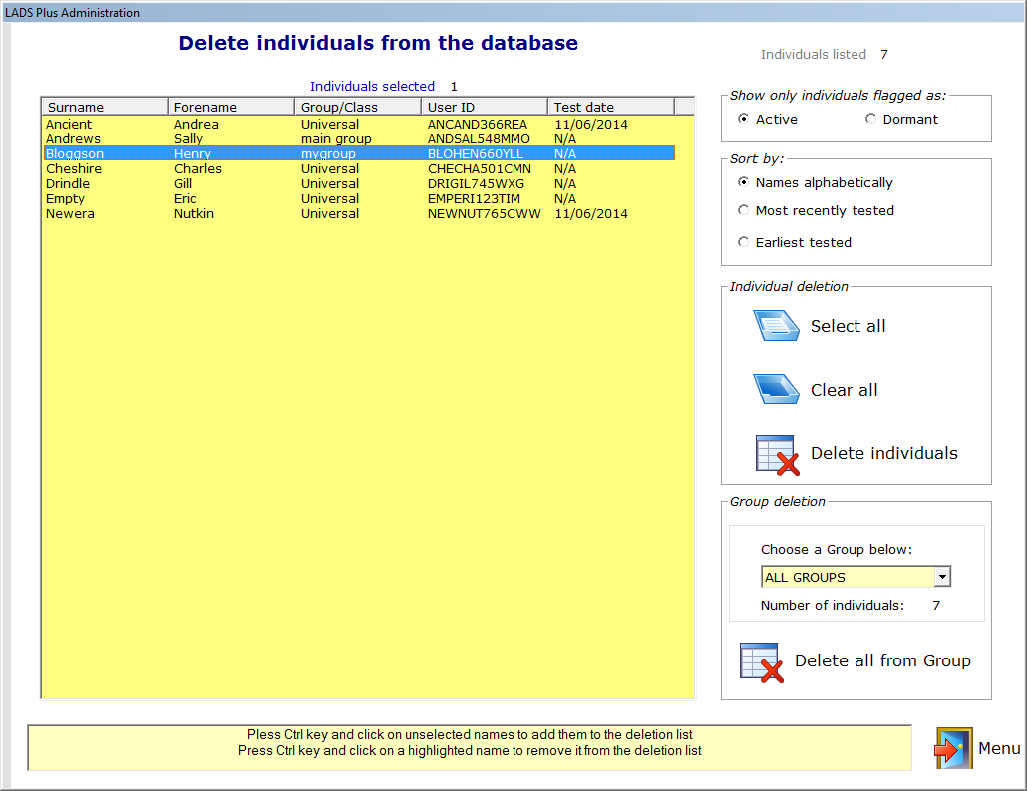The width and height of the screenshot is (1027, 791).
Task: Click the mygroup cell for Bloggson
Action: (328, 153)
